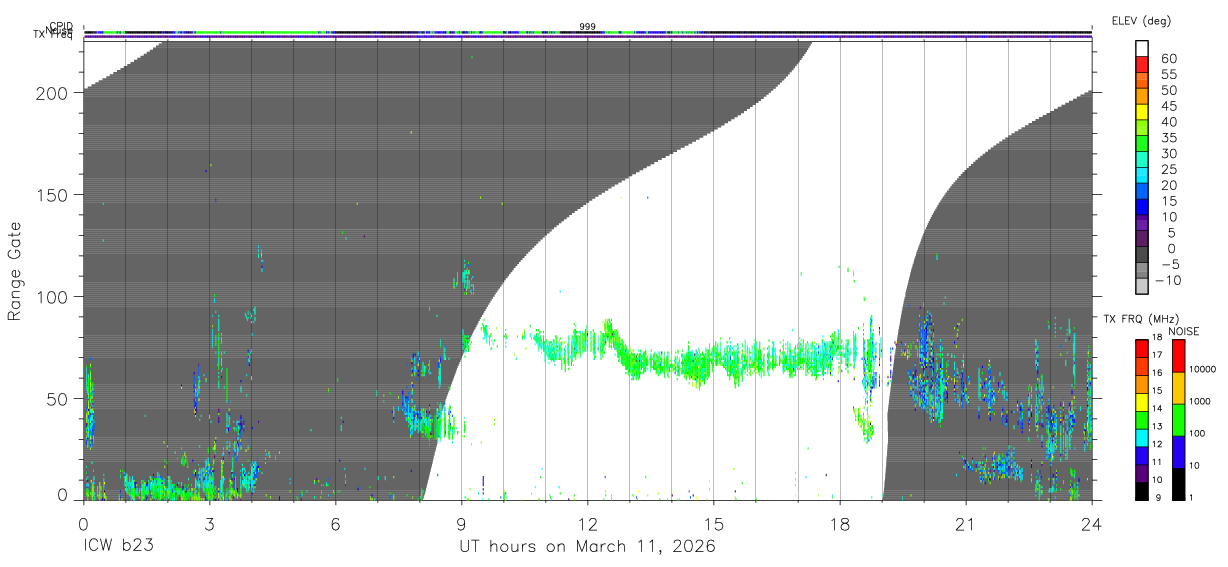Click the '-10' label on the ELEV scale
The height and width of the screenshot is (567, 1228).
[1168, 280]
